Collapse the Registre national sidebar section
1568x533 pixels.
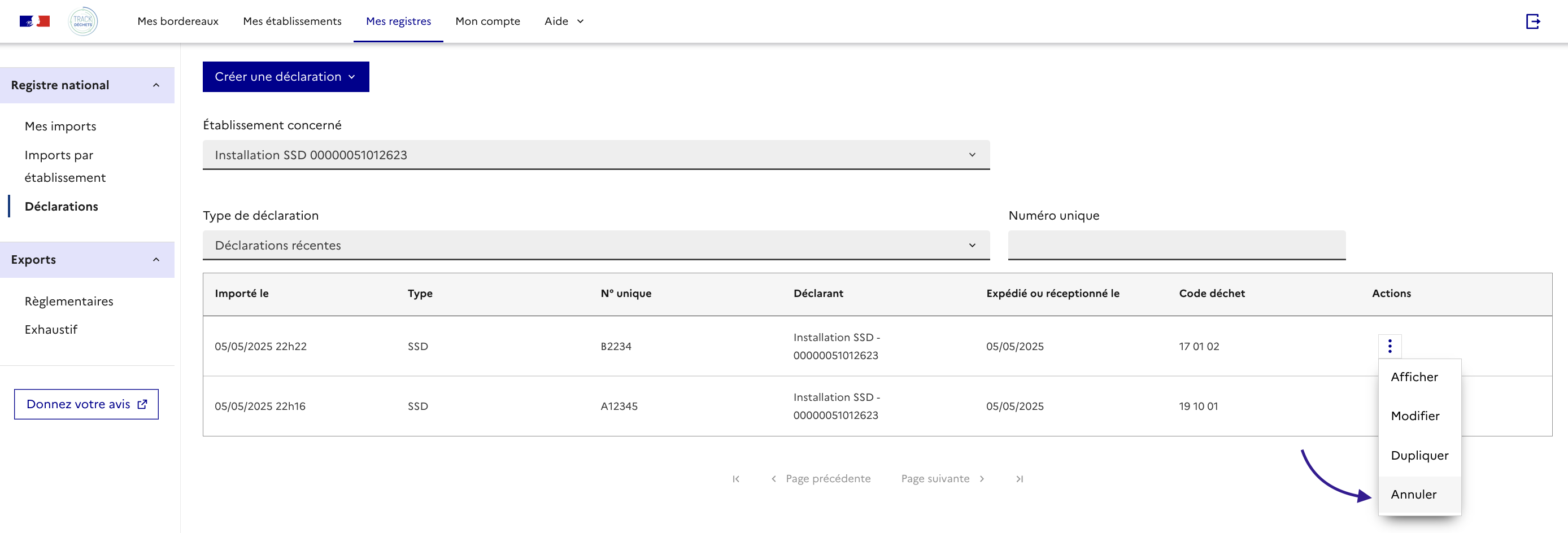click(156, 85)
